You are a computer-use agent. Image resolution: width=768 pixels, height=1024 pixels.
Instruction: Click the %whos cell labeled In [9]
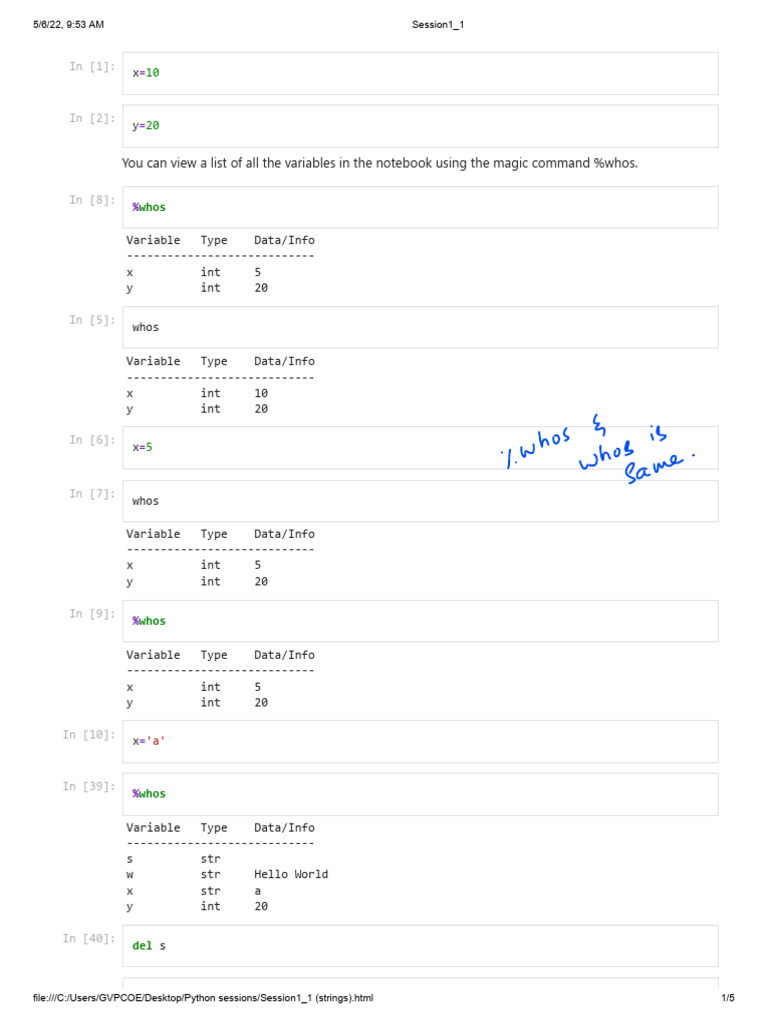click(x=420, y=621)
